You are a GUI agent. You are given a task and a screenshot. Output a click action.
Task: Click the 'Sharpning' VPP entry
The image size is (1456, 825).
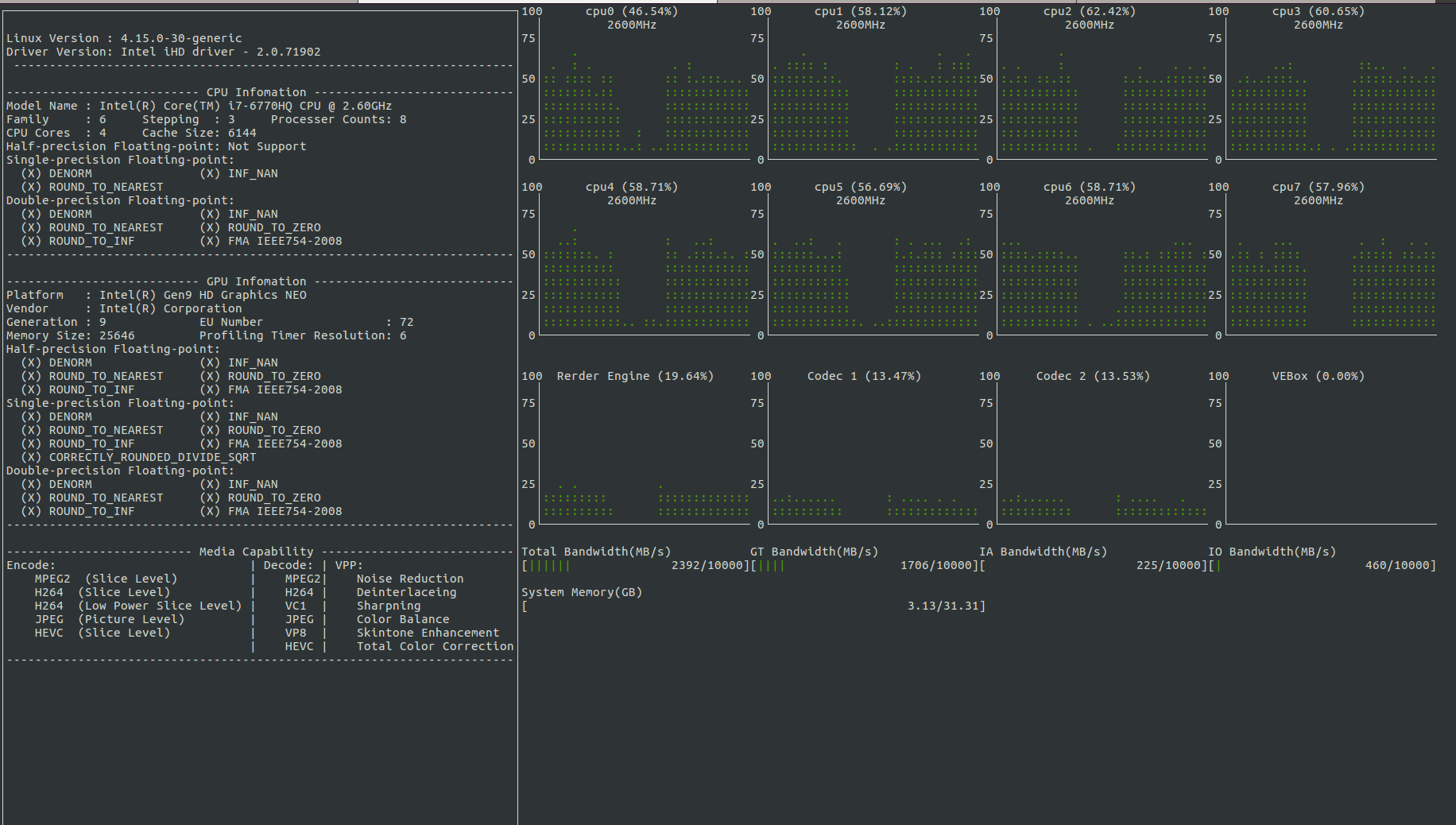(389, 606)
